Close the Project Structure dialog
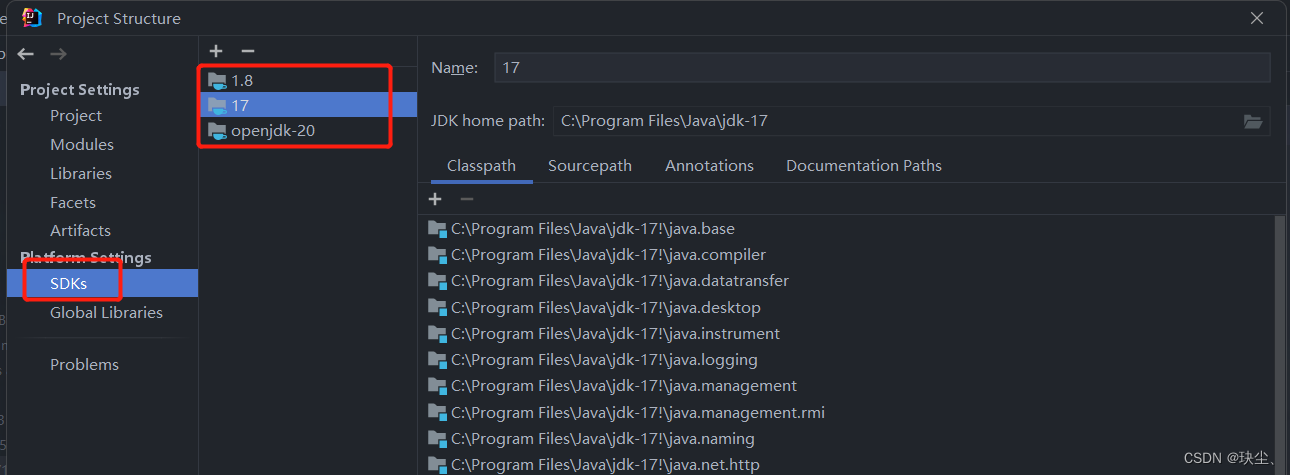This screenshot has width=1290, height=475. 1257,17
